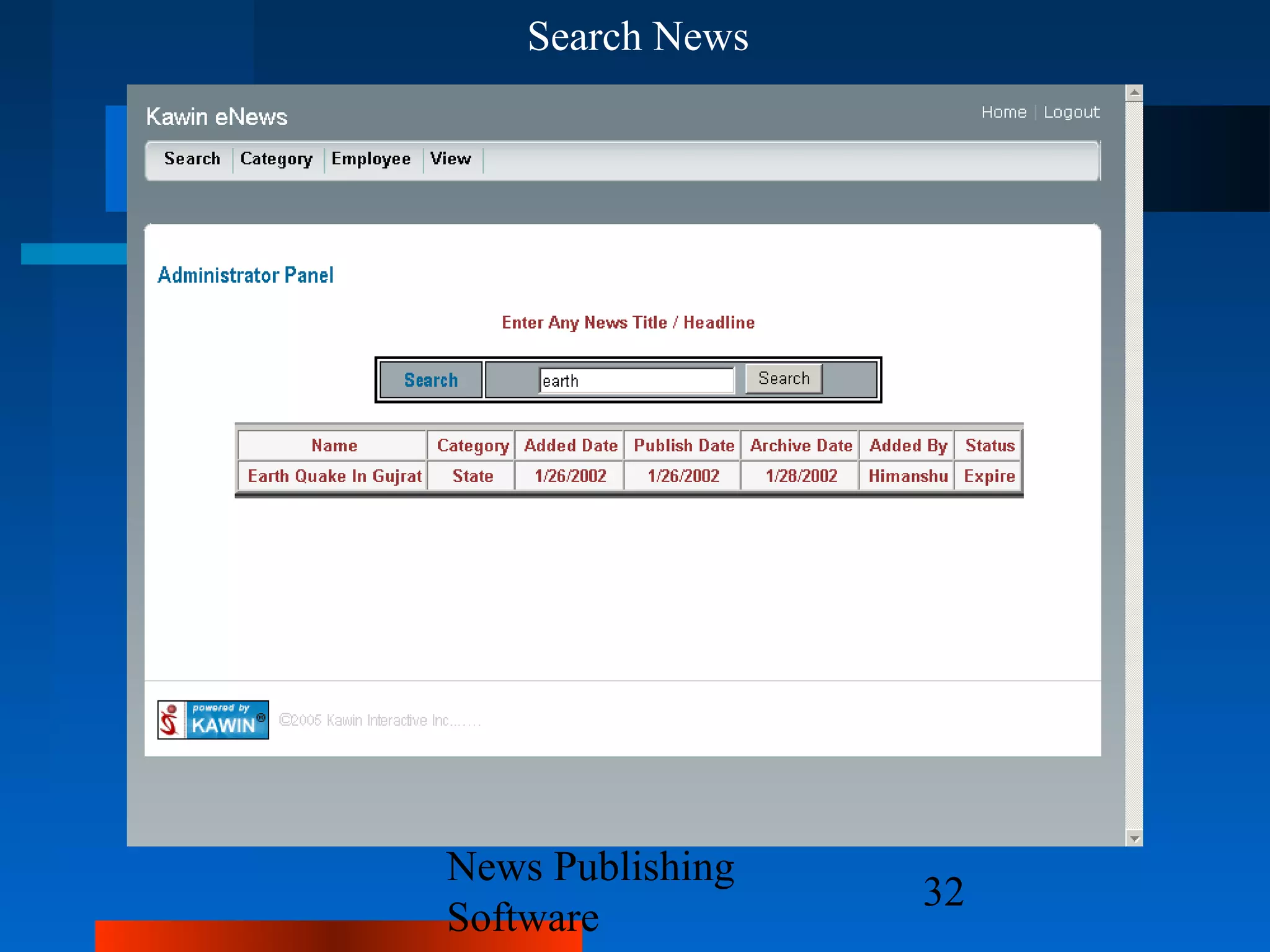Image resolution: width=1270 pixels, height=952 pixels.
Task: Open the Employee menu item
Action: pyautogui.click(x=371, y=159)
